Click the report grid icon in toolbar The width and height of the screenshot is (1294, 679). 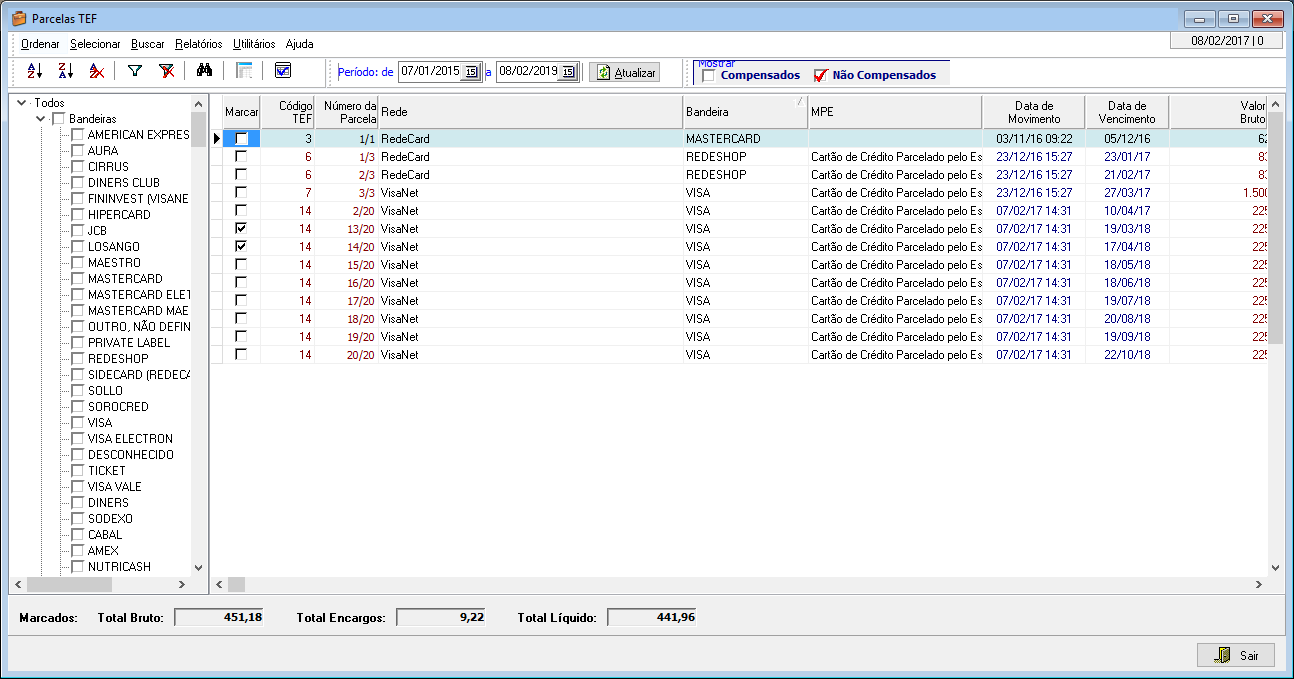244,71
